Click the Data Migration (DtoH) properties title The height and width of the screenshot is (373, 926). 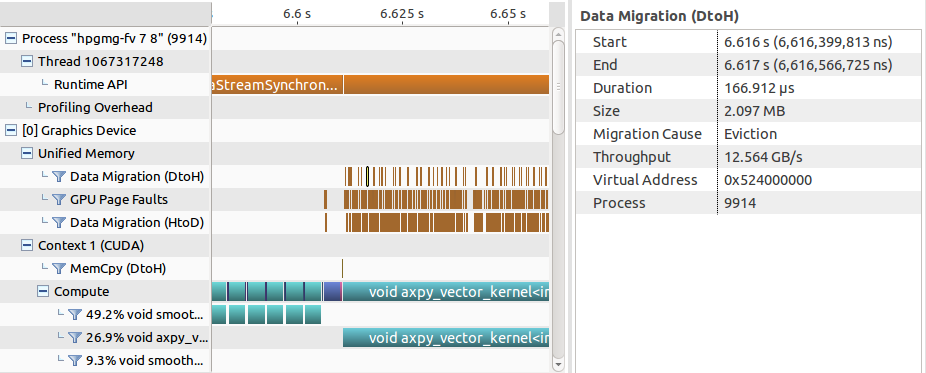(x=659, y=16)
